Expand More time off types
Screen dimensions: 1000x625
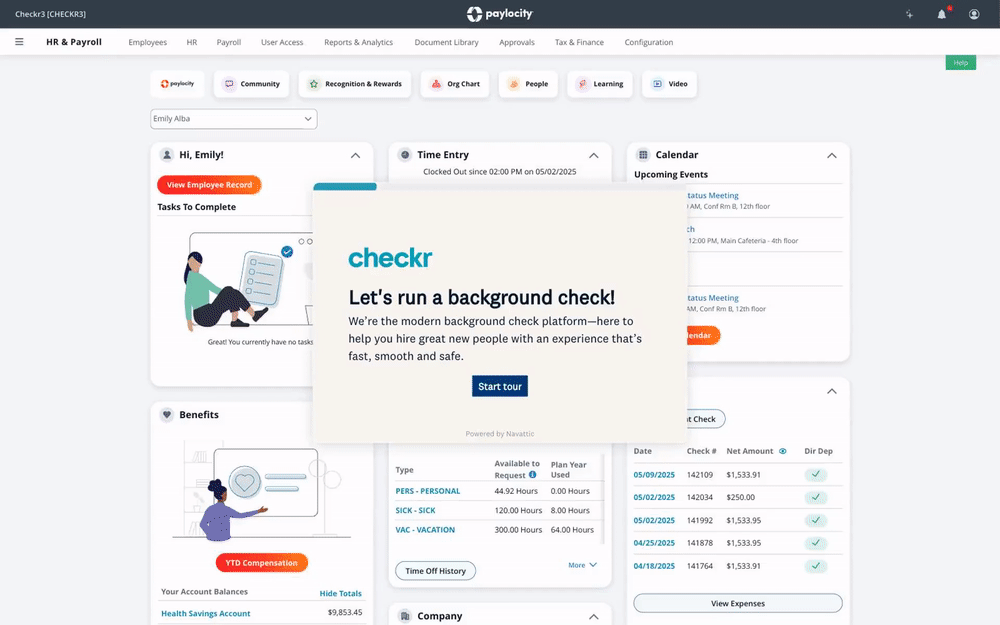(582, 565)
